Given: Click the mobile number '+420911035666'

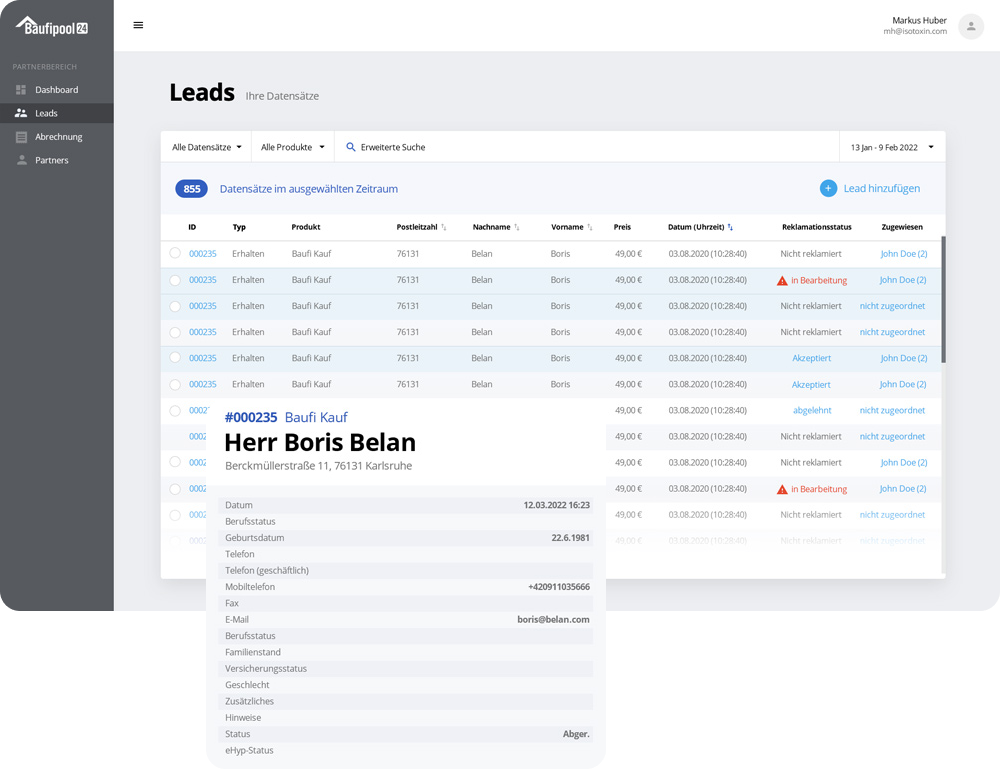Looking at the screenshot, I should click(559, 587).
